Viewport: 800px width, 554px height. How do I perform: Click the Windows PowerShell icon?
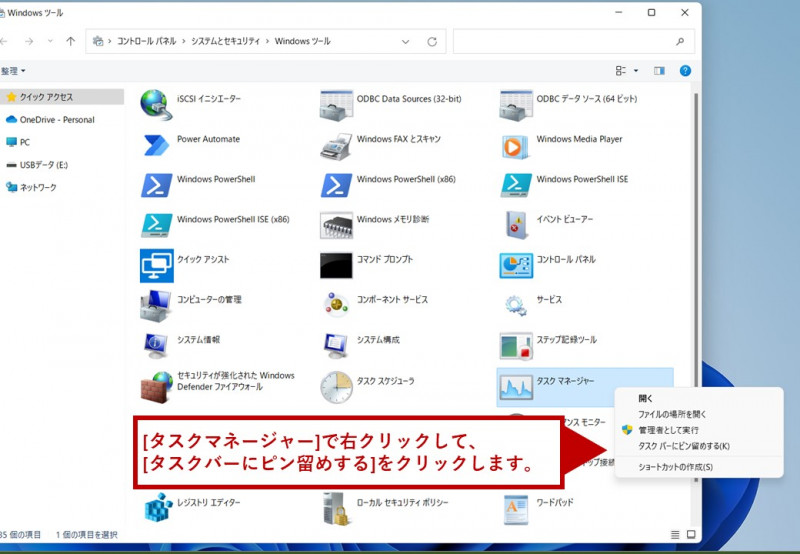(x=157, y=186)
